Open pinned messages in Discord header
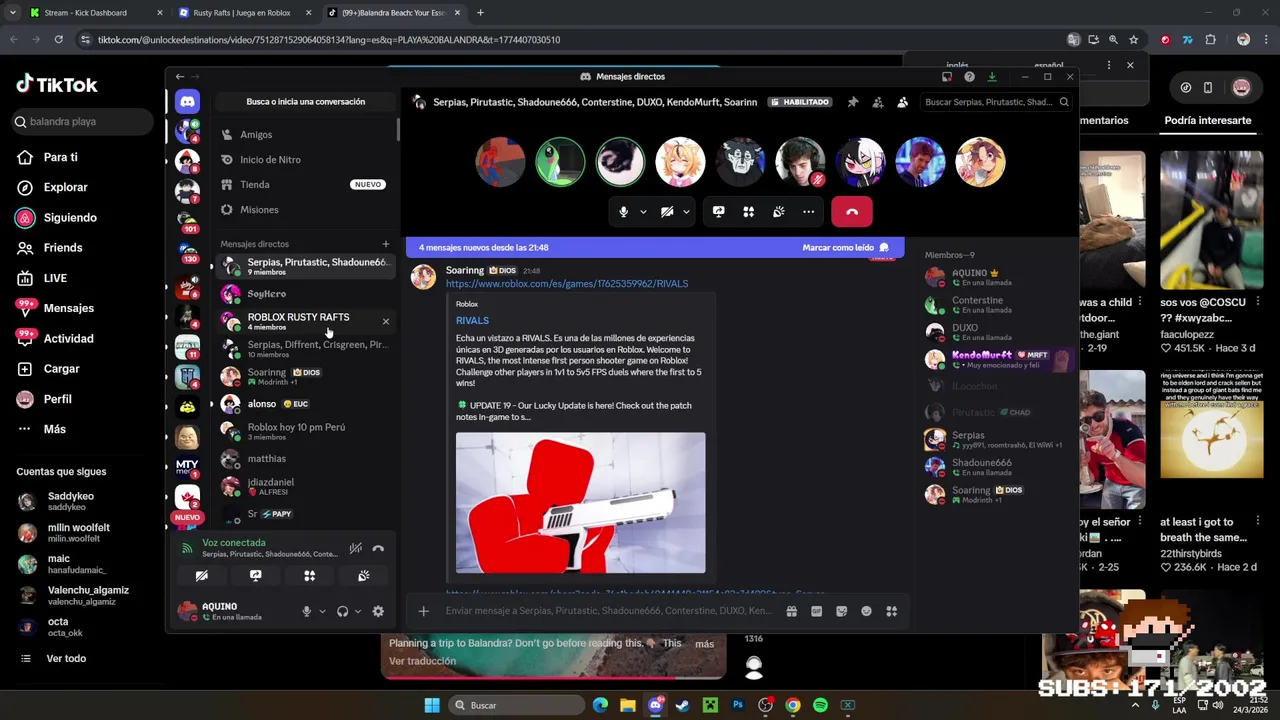 853,102
